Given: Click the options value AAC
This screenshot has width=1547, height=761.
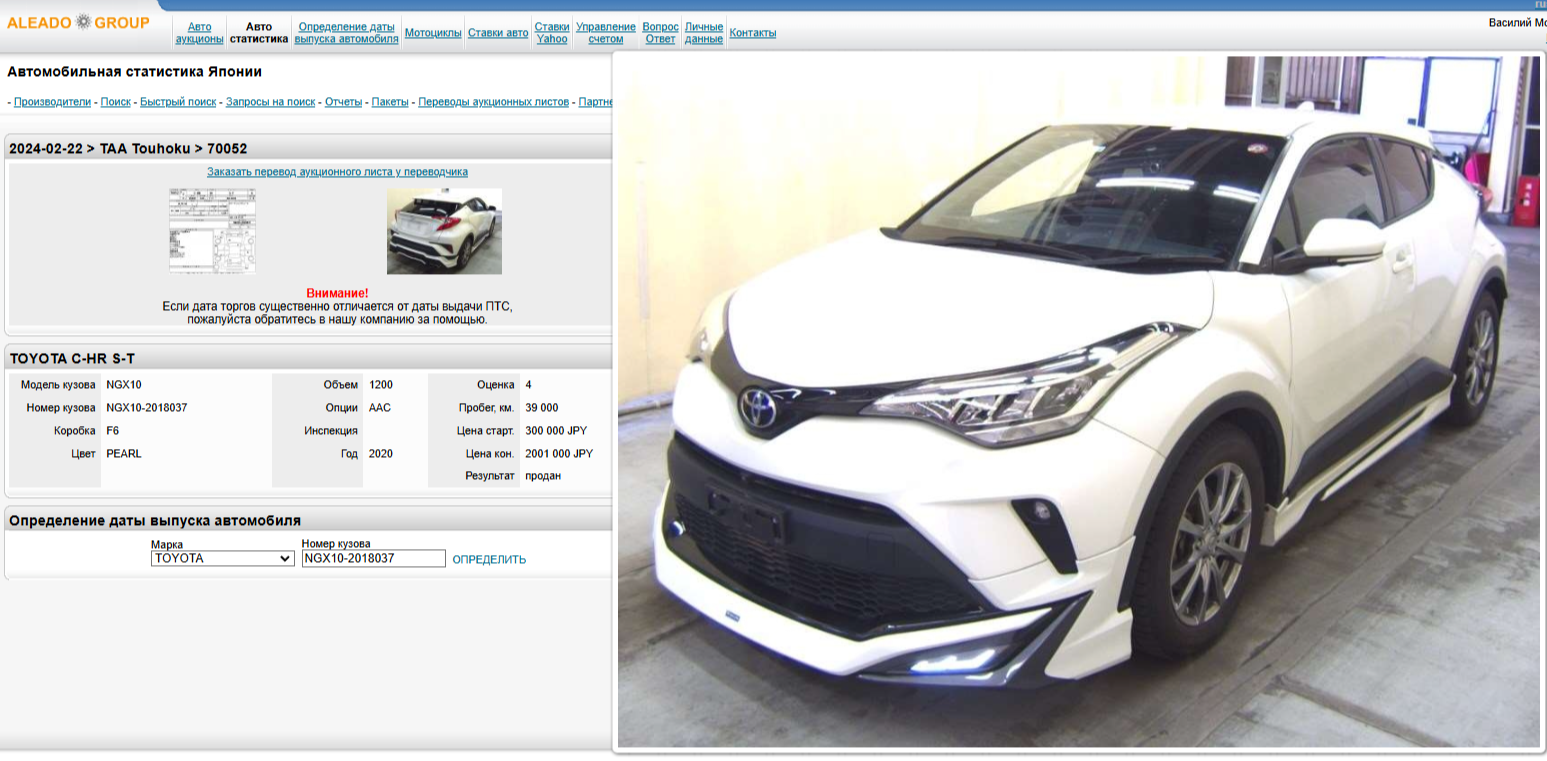Looking at the screenshot, I should click(x=380, y=408).
